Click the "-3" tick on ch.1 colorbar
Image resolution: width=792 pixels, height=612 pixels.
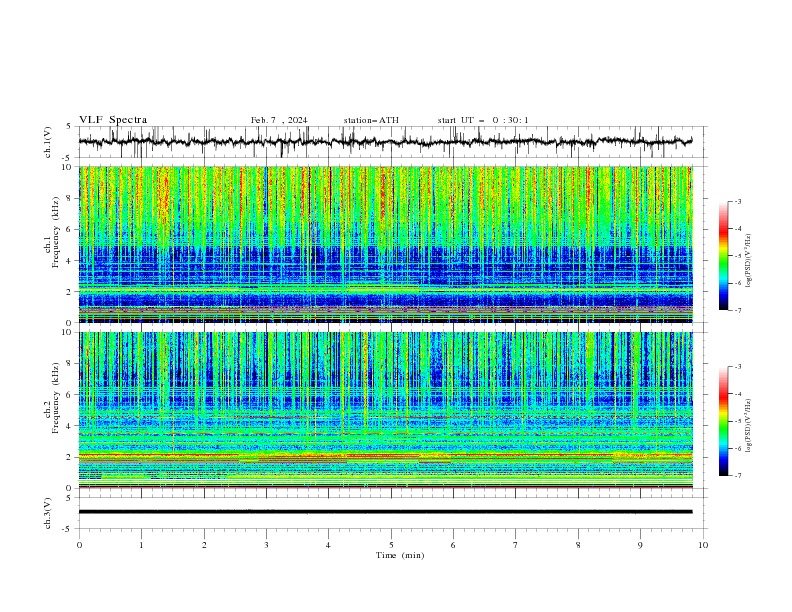pyautogui.click(x=738, y=201)
